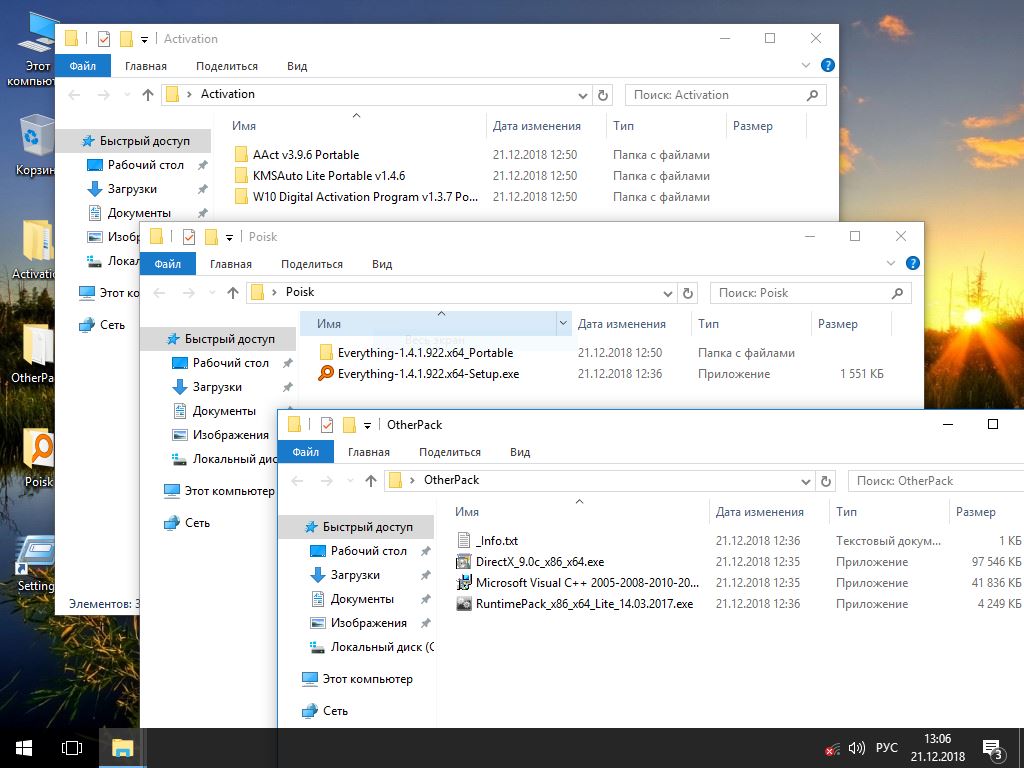
Task: Open Task View in the taskbar
Action: tap(72, 748)
